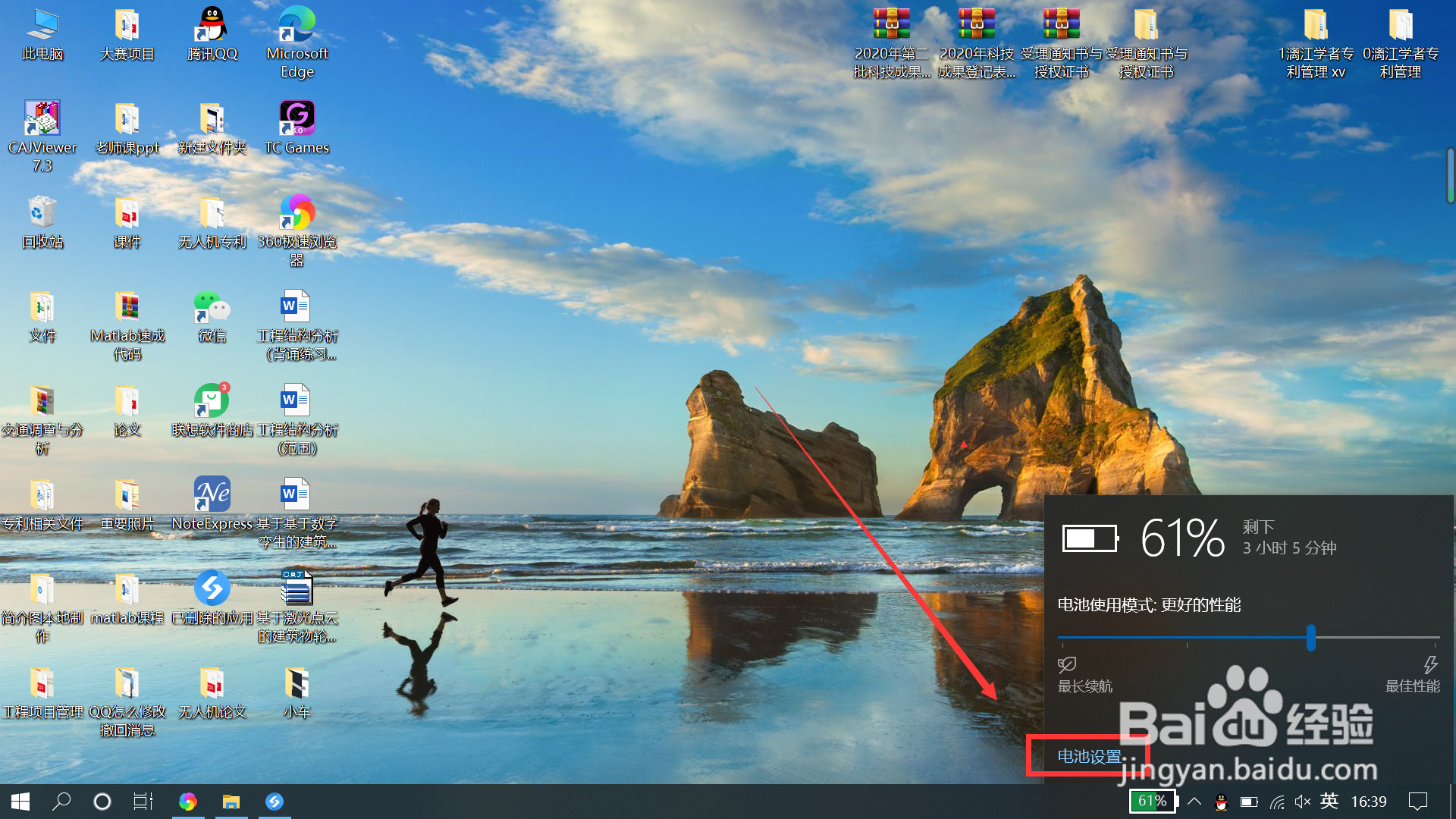Screen dimensions: 1456x819
Task: Click the 最佳性能 lightning bolt icon
Action: [1430, 665]
